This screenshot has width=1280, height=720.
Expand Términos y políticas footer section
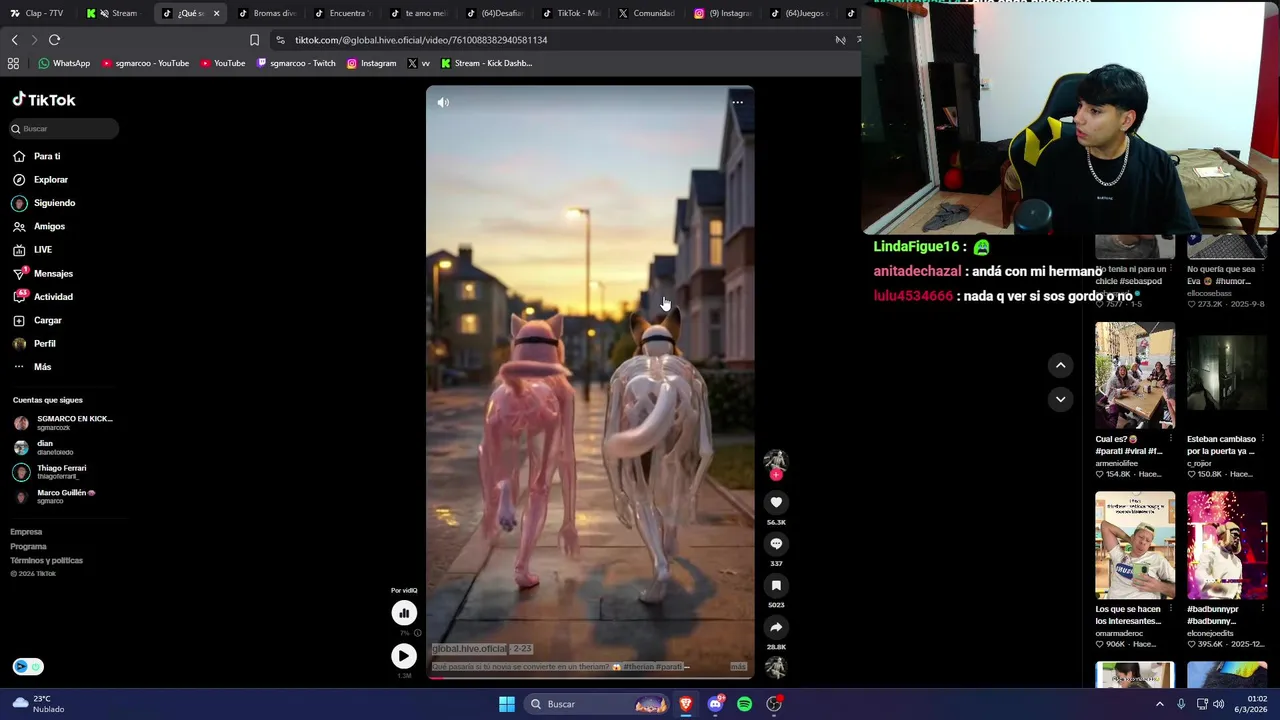pyautogui.click(x=46, y=560)
